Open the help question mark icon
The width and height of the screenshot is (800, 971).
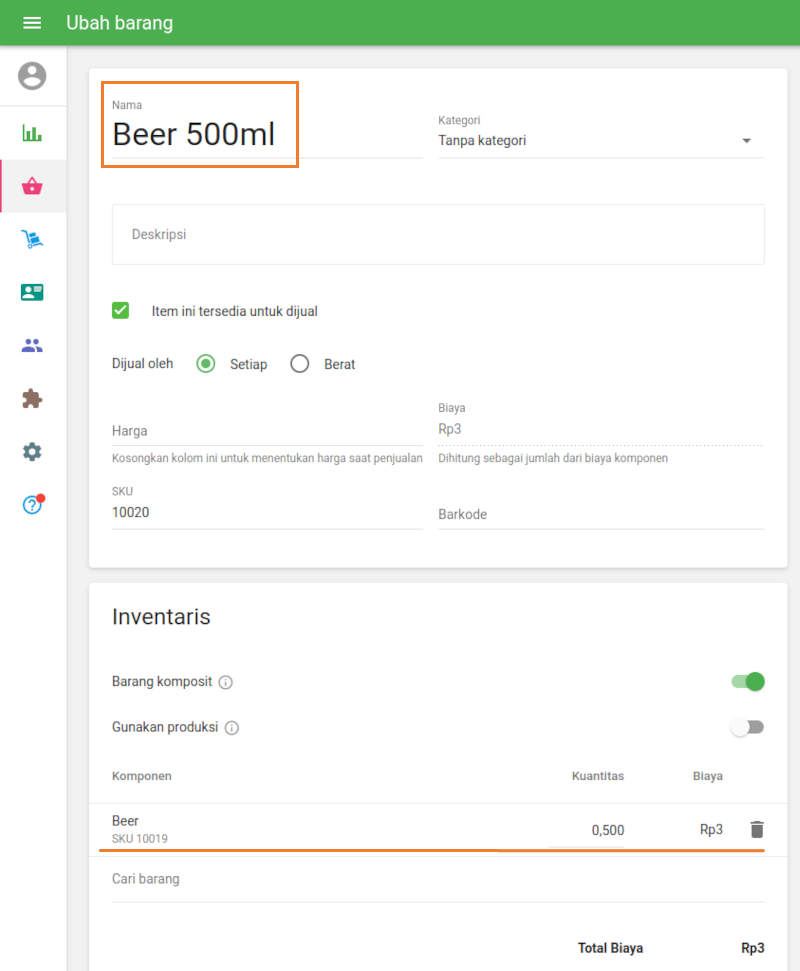[x=32, y=505]
